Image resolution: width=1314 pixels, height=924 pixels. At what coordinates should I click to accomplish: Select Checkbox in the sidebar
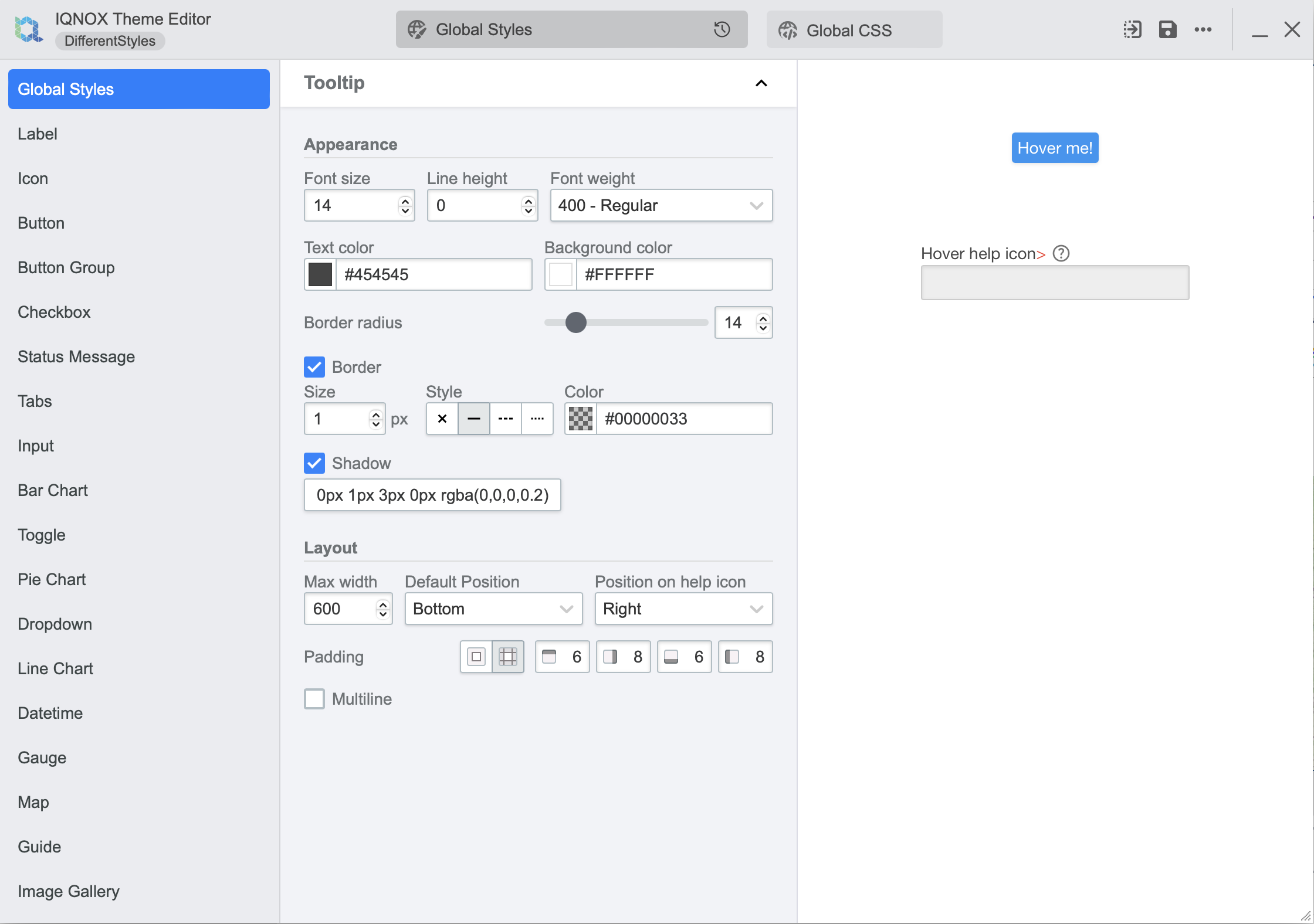coord(54,312)
